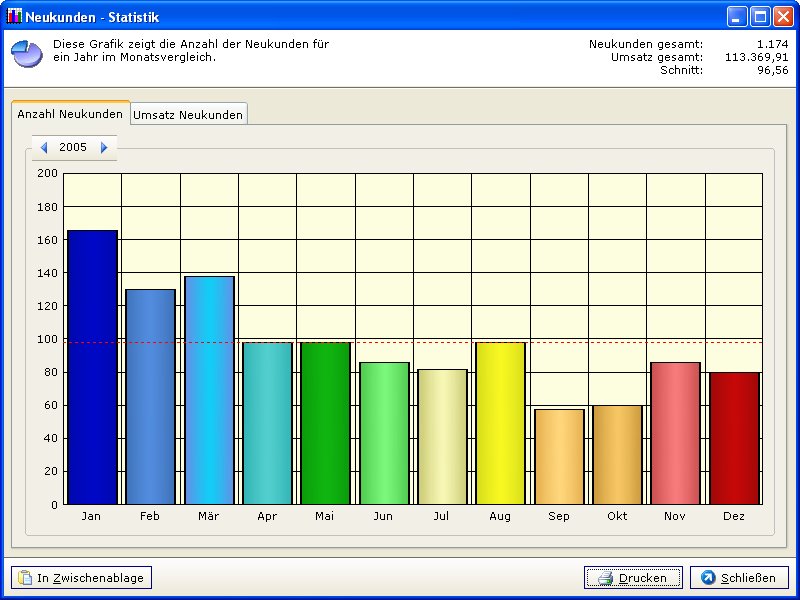The width and height of the screenshot is (800, 600).
Task: Click the pie chart icon in header
Action: [26, 54]
